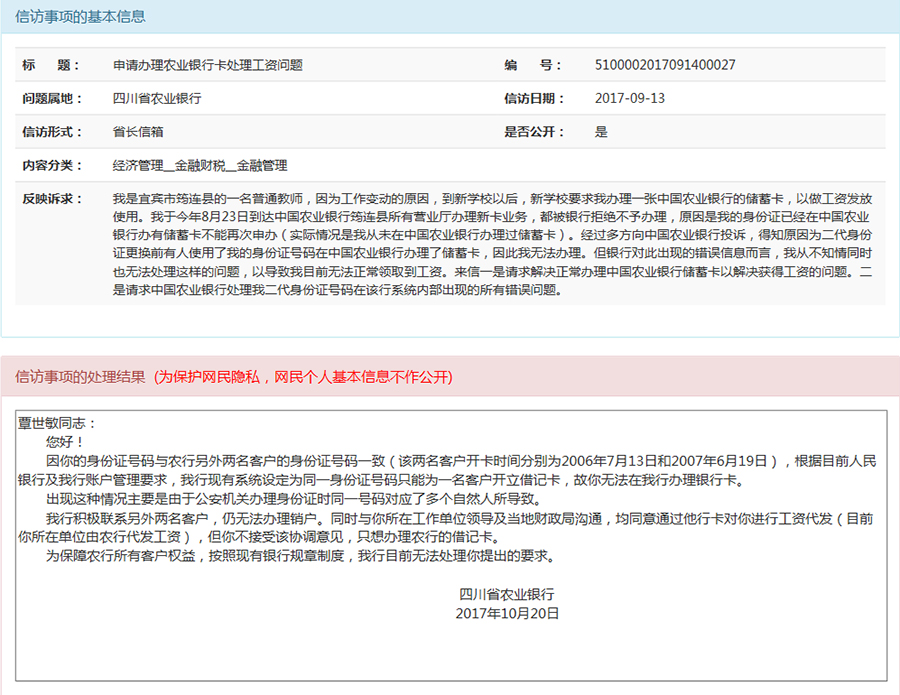Click the number 510000201709140​0027
This screenshot has height=695, width=900.
(x=665, y=65)
